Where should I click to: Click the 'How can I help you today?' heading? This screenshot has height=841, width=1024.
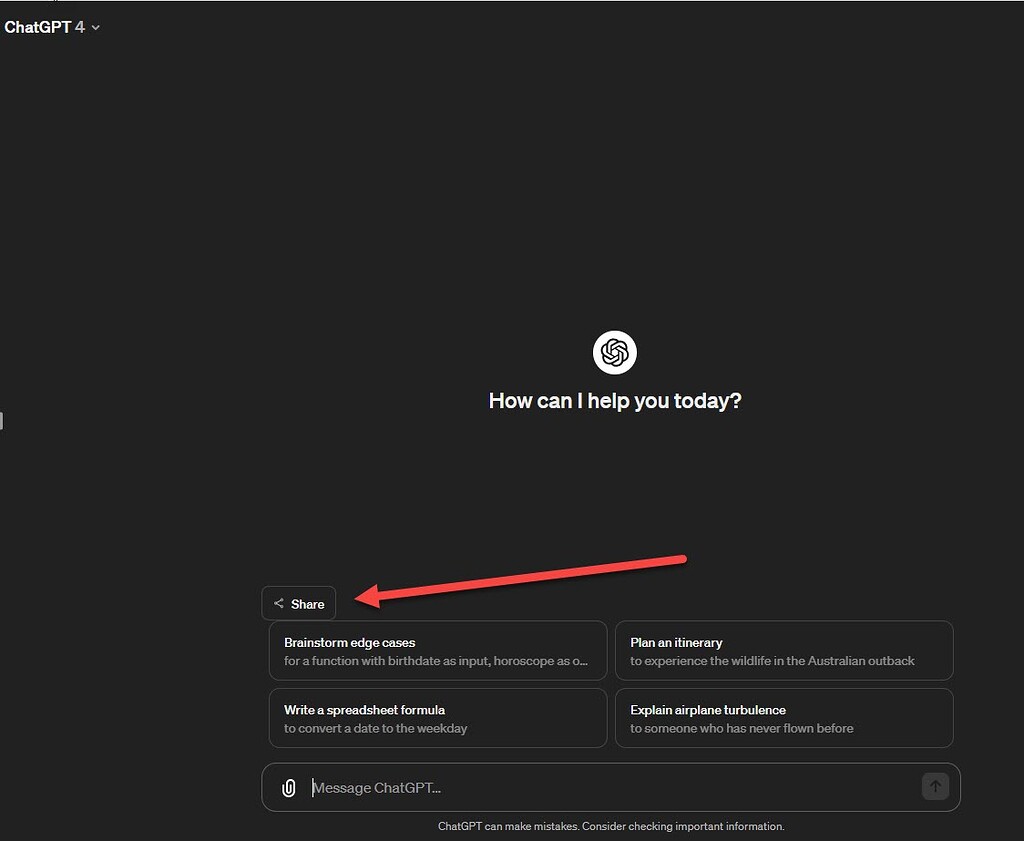click(614, 400)
